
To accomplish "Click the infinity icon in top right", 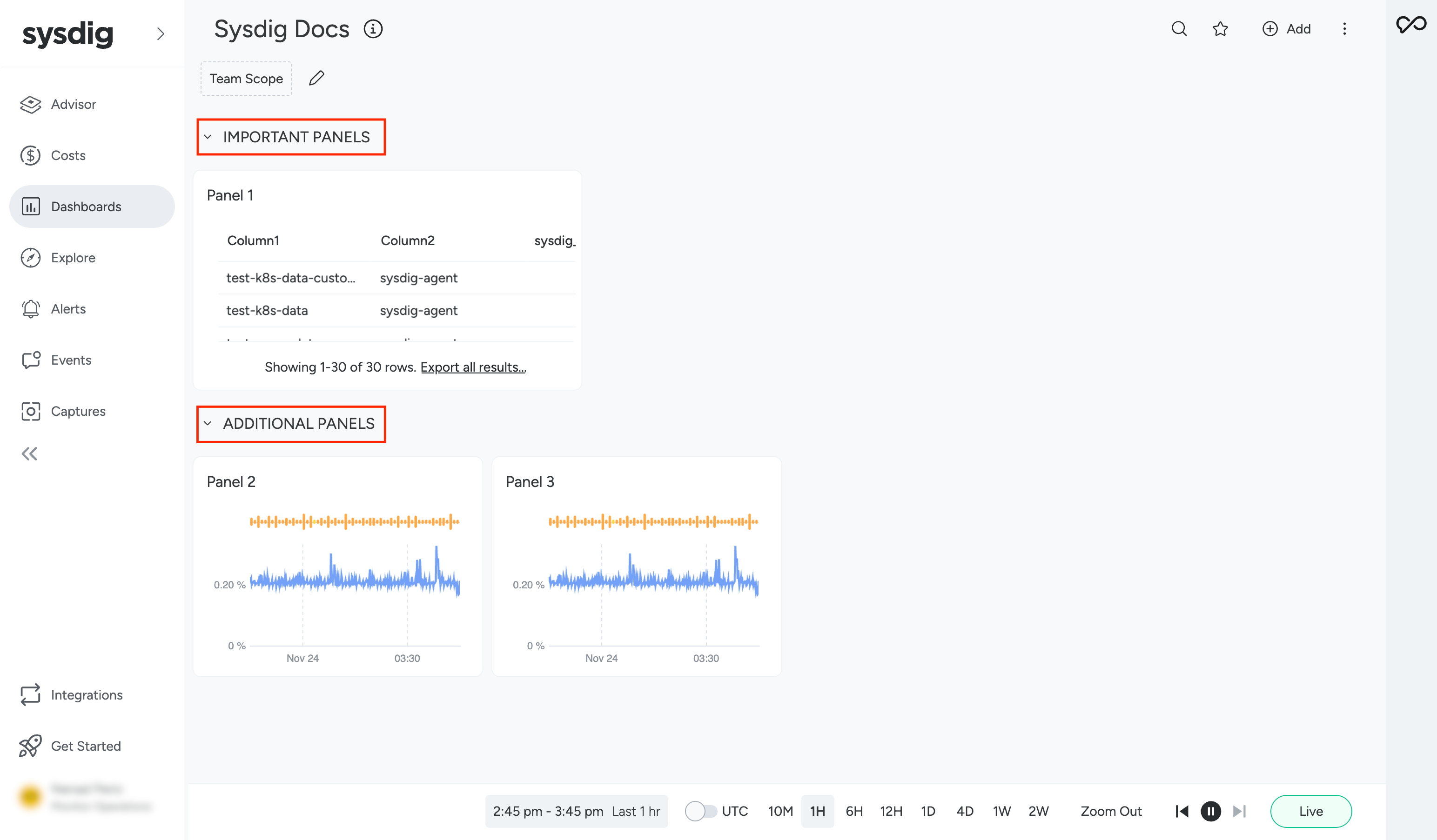I will (x=1411, y=25).
